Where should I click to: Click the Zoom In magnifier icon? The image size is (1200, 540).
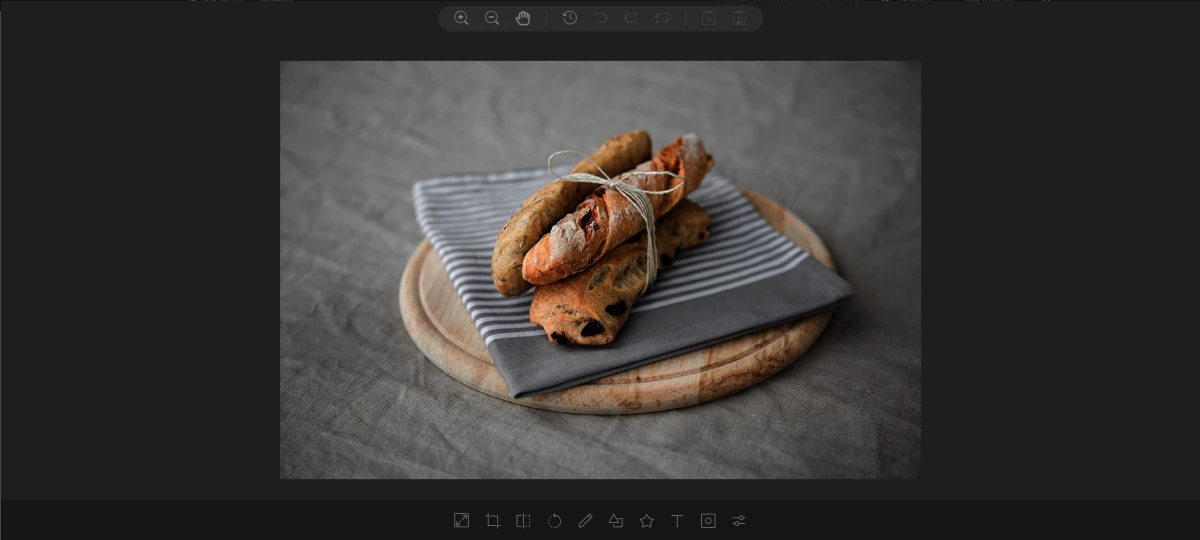coord(461,18)
